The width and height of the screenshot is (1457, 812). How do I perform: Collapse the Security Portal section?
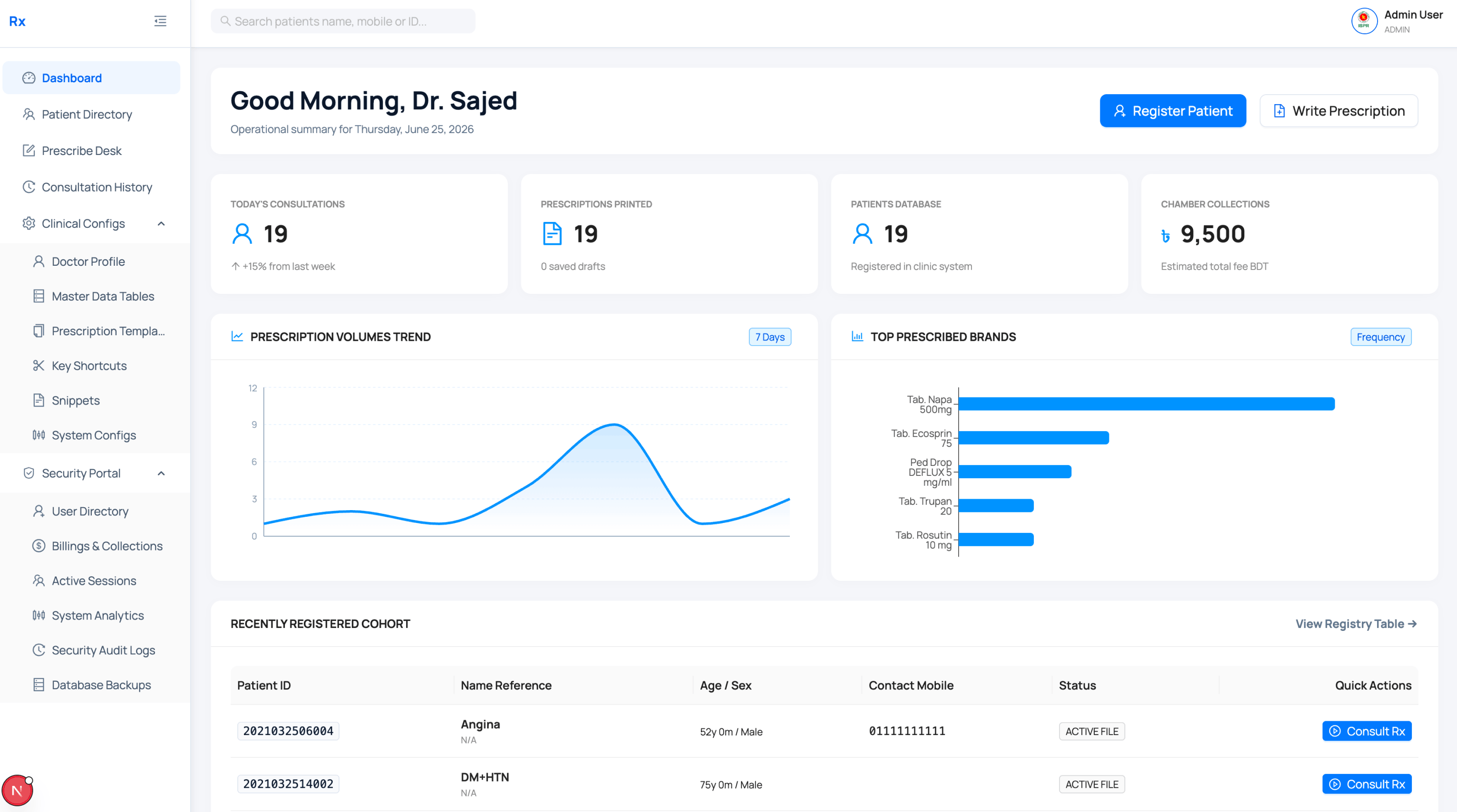pos(161,474)
